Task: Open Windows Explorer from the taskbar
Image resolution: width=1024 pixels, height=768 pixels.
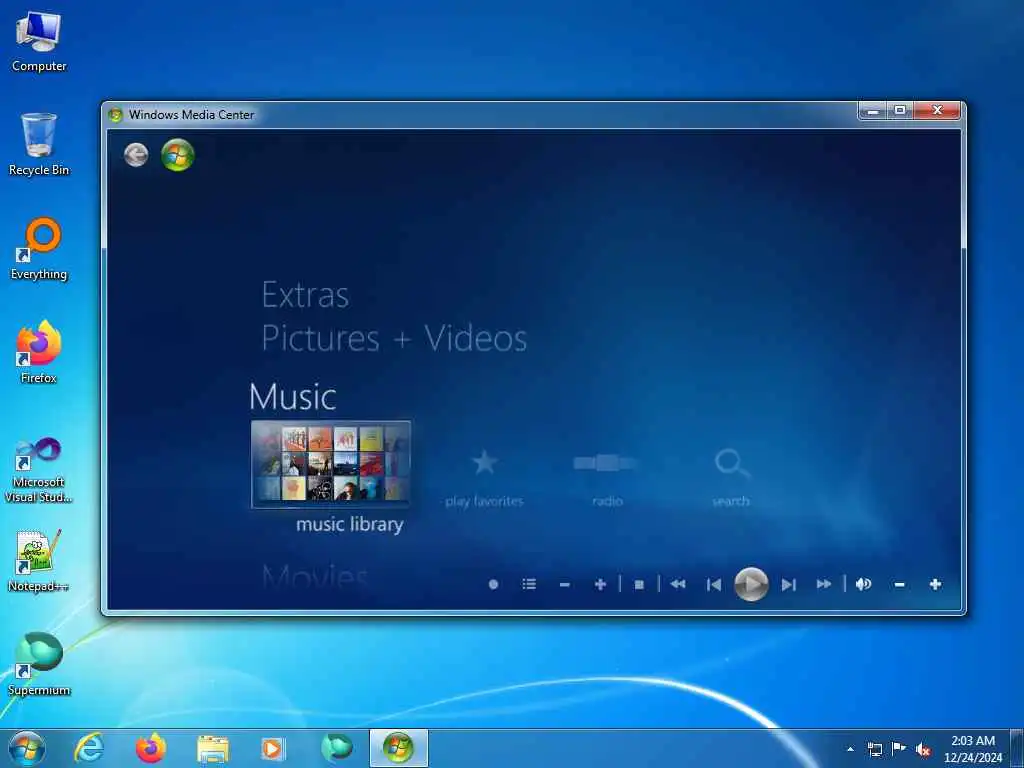Action: click(x=213, y=748)
